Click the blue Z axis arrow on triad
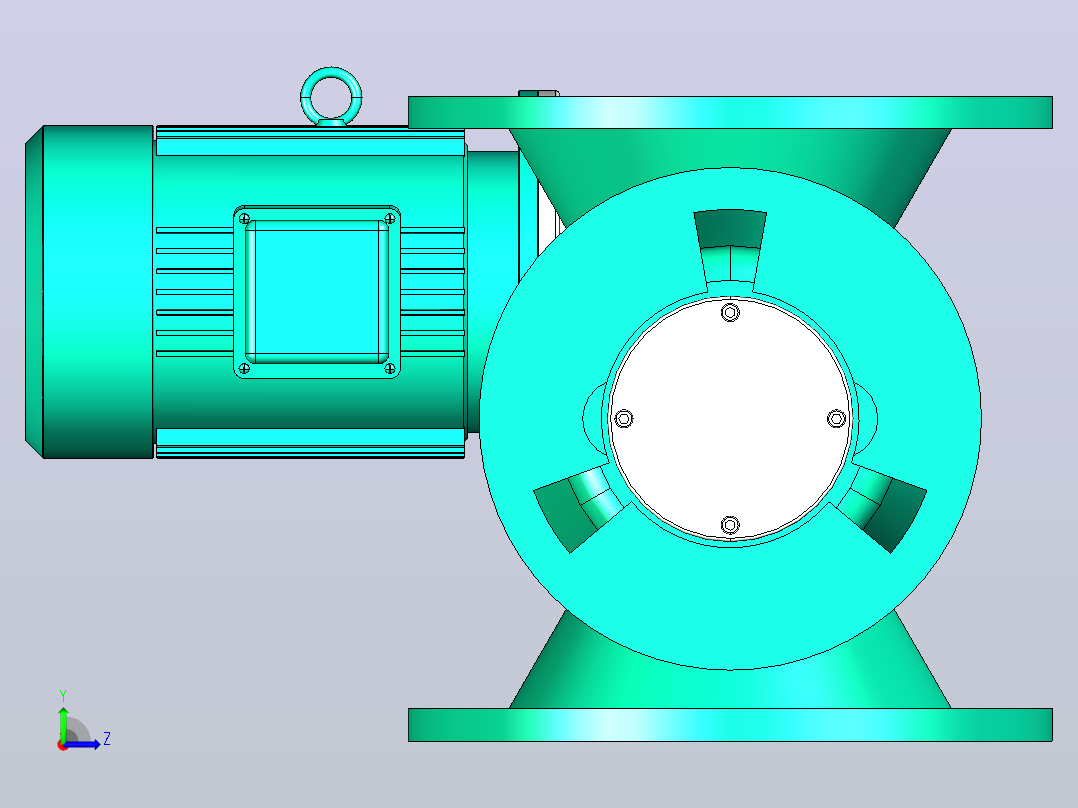The width and height of the screenshot is (1078, 808). click(x=84, y=744)
